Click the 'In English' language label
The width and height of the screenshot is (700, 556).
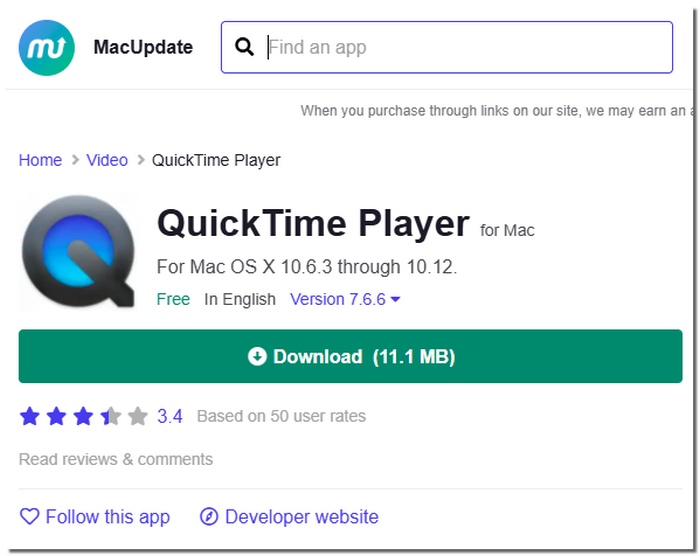(x=240, y=299)
